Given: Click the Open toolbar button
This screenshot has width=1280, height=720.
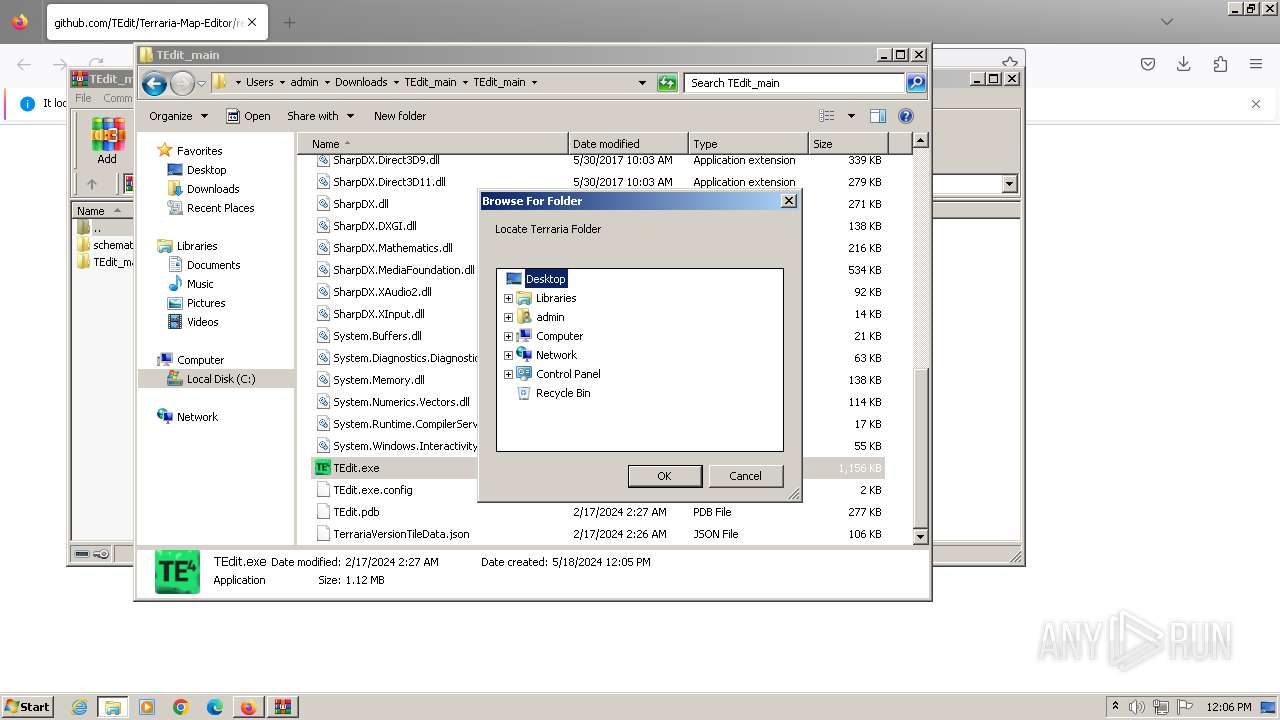Looking at the screenshot, I should click(x=248, y=116).
